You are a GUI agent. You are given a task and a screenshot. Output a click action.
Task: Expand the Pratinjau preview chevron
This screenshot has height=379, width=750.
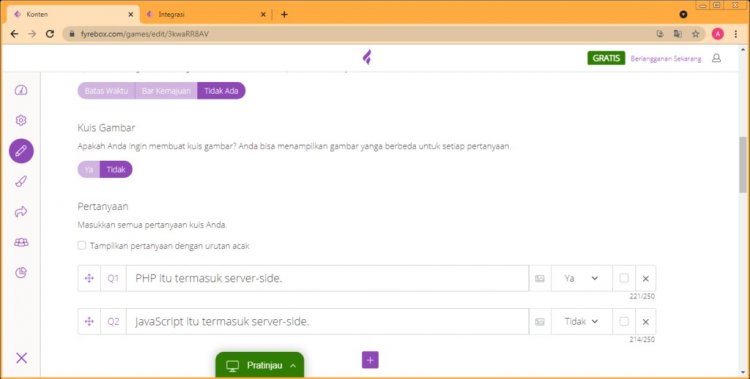[x=293, y=366]
